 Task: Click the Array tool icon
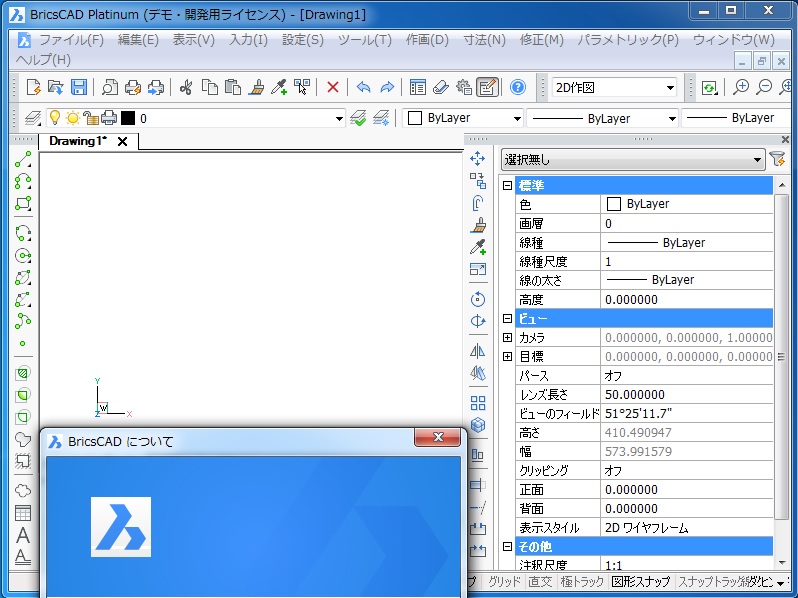coord(477,403)
